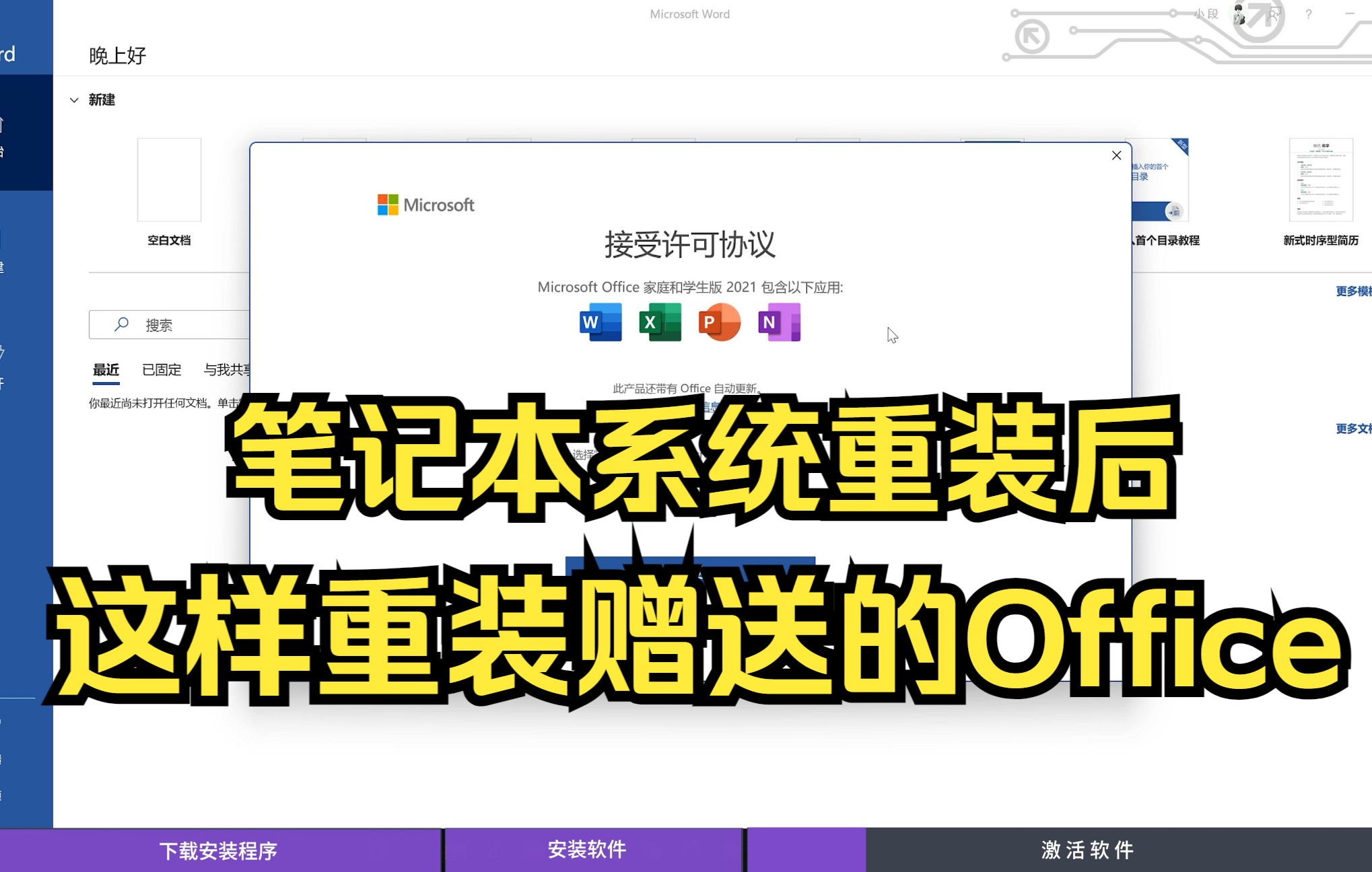1372x872 pixels.
Task: Click the search magnifier icon
Action: pos(121,324)
